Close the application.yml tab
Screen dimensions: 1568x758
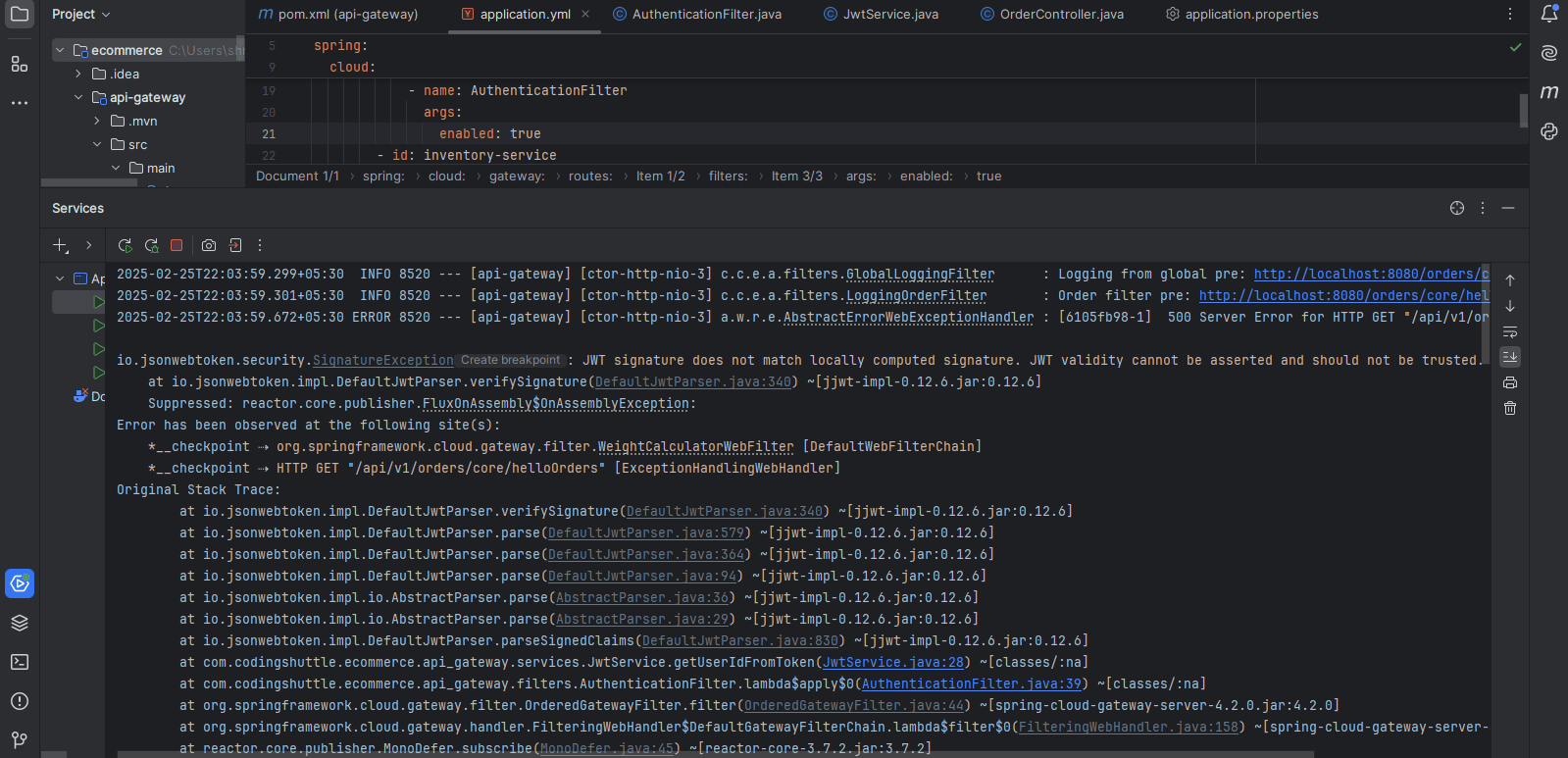point(585,14)
